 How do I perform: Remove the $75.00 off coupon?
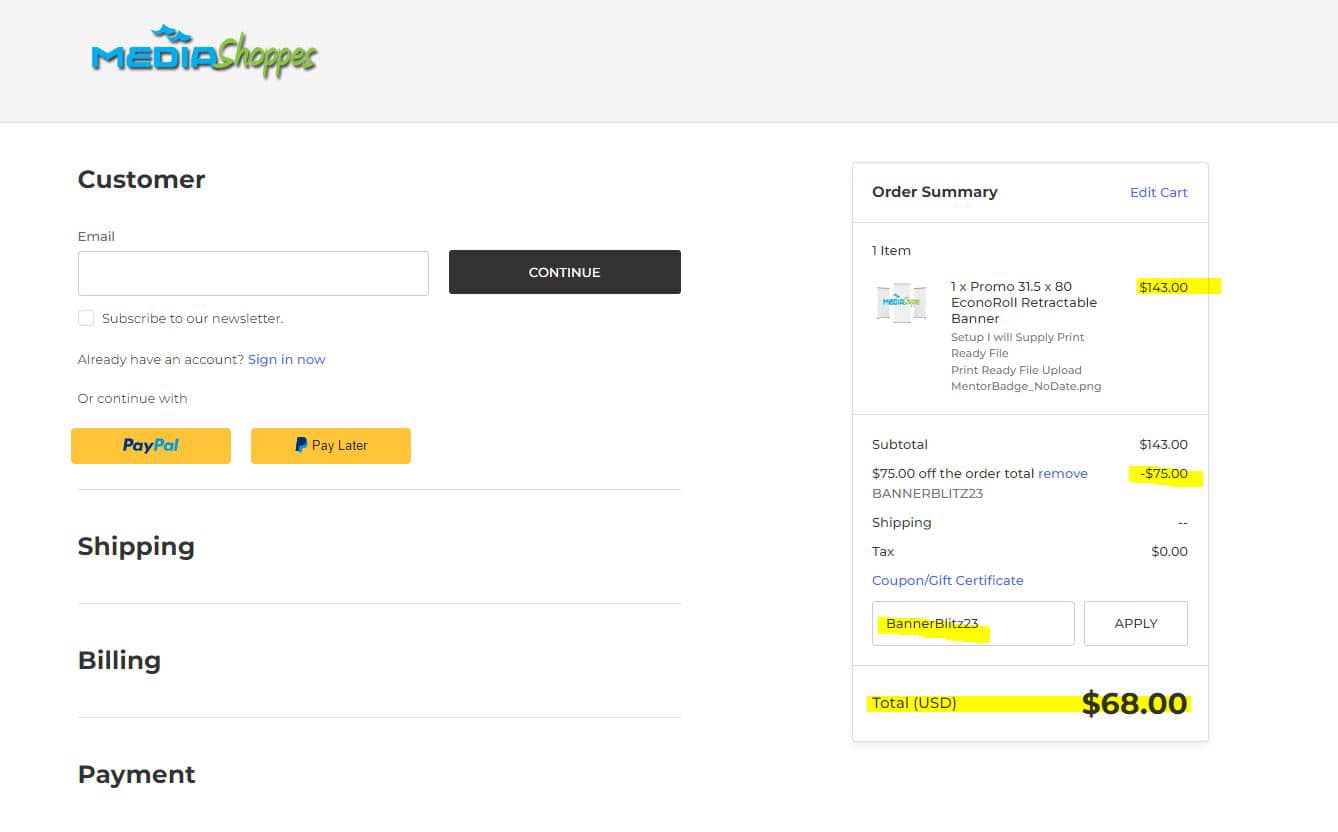tap(1062, 474)
